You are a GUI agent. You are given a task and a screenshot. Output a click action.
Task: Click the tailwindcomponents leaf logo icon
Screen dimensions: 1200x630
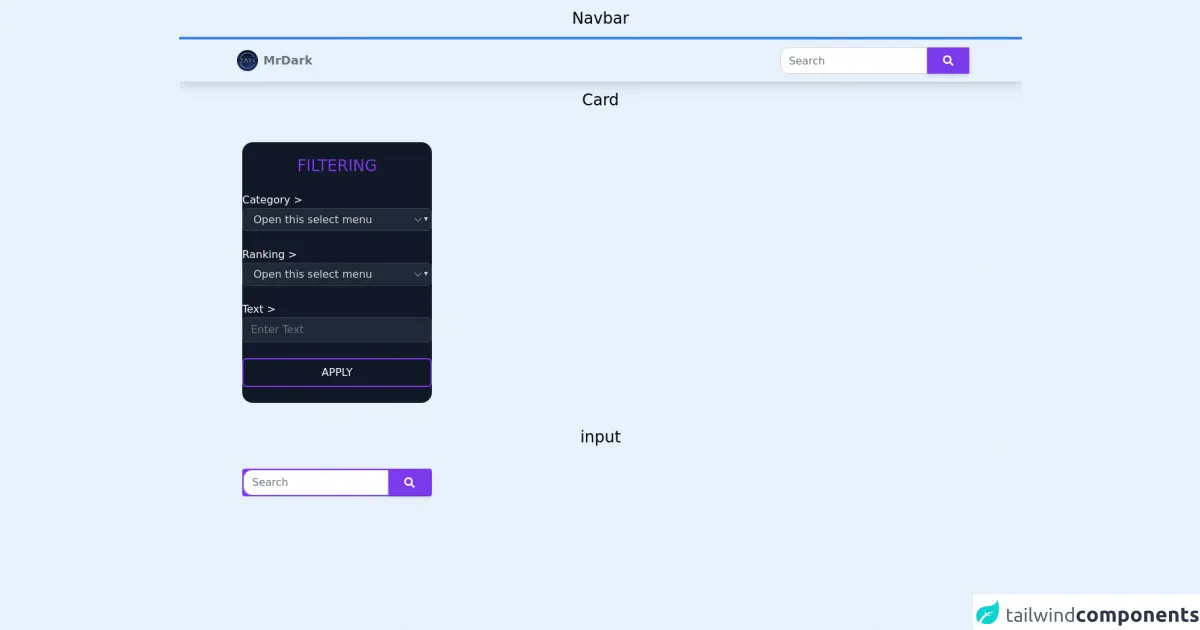pyautogui.click(x=988, y=613)
